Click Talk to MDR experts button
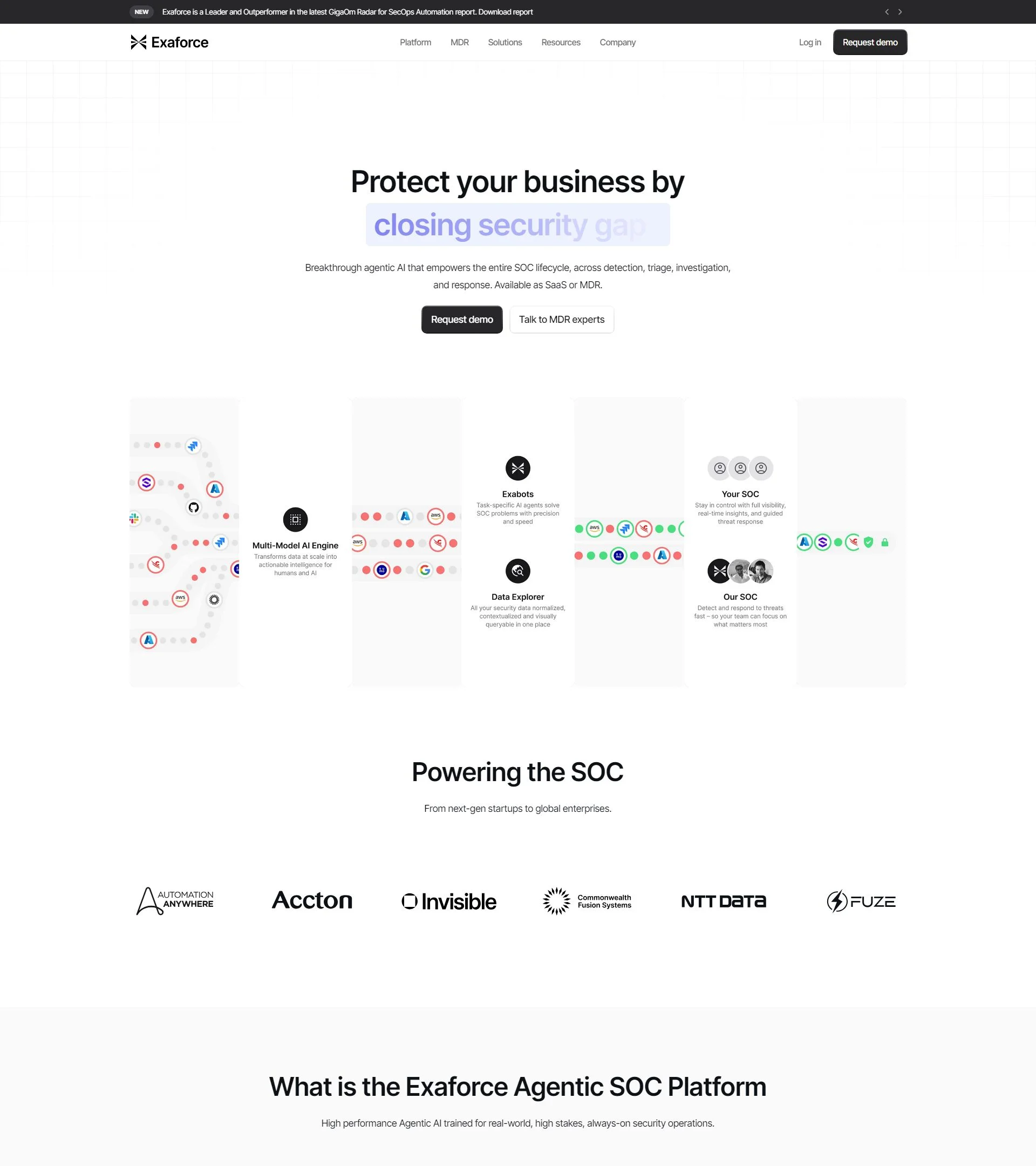 click(x=561, y=320)
